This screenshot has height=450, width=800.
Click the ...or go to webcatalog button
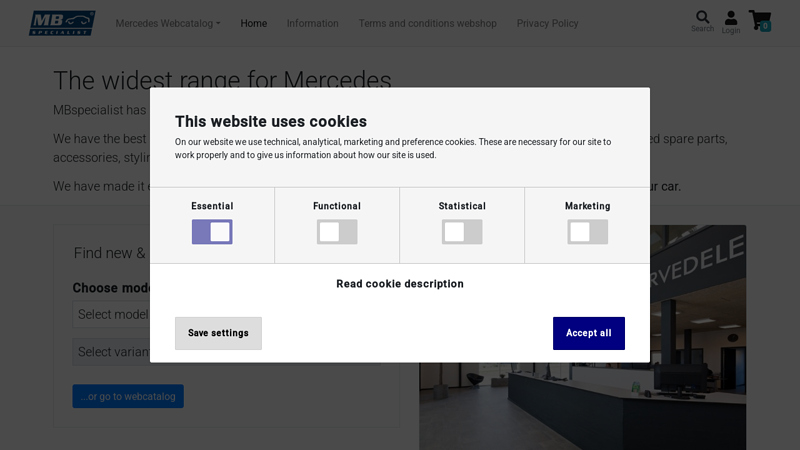point(128,396)
